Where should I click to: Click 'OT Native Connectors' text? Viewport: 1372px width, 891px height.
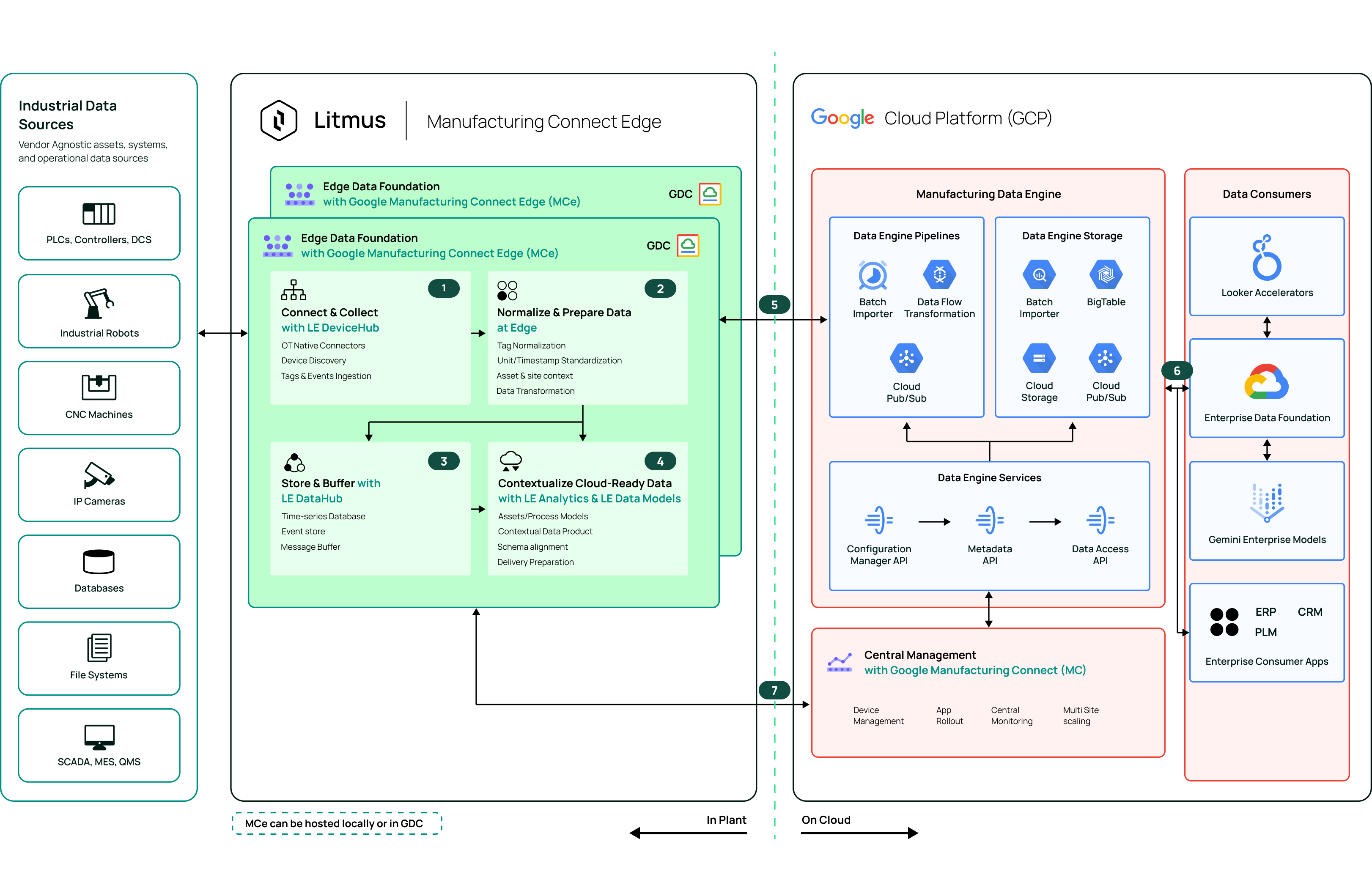[x=323, y=345]
